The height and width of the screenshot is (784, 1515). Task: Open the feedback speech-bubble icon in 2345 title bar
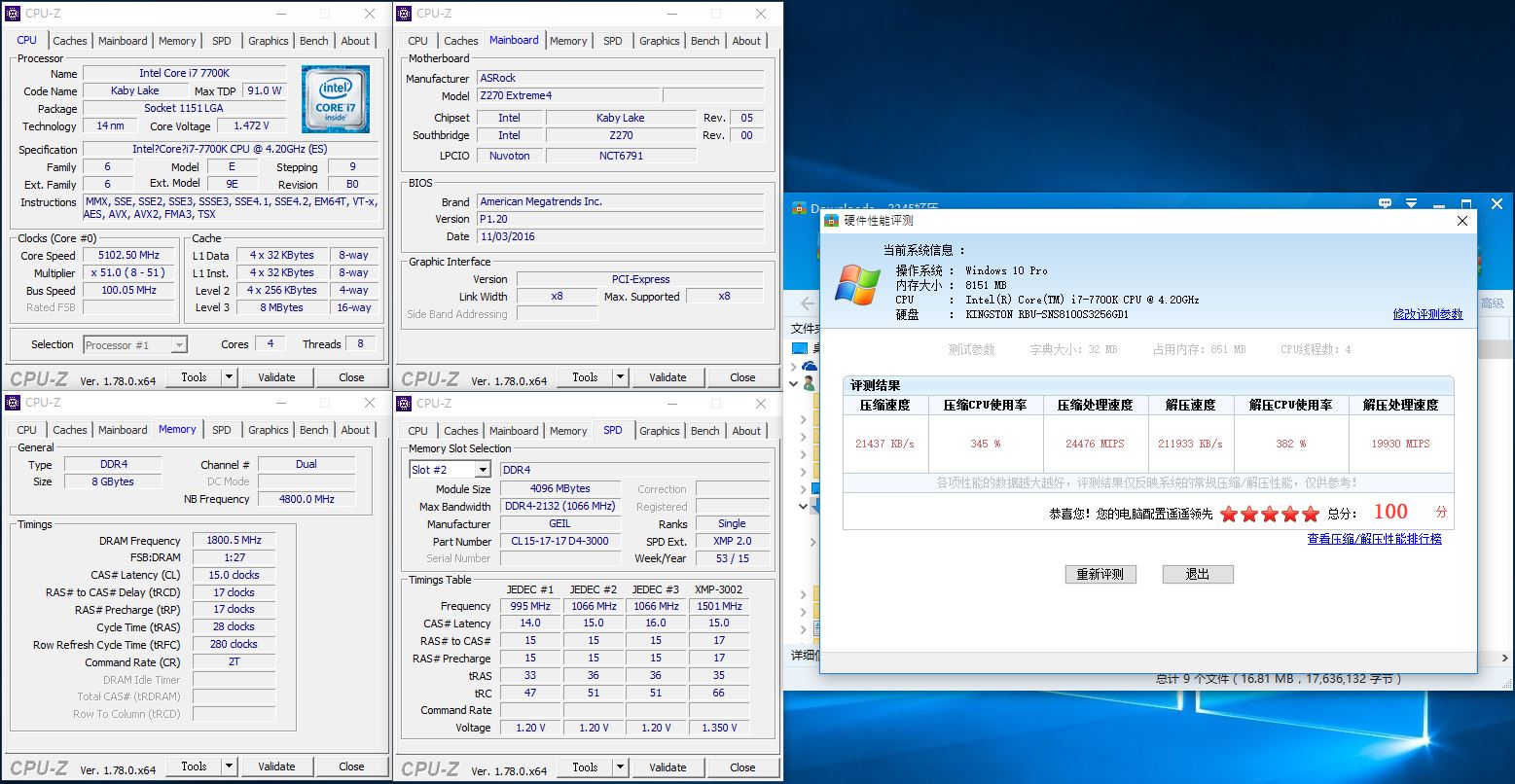coord(1386,203)
